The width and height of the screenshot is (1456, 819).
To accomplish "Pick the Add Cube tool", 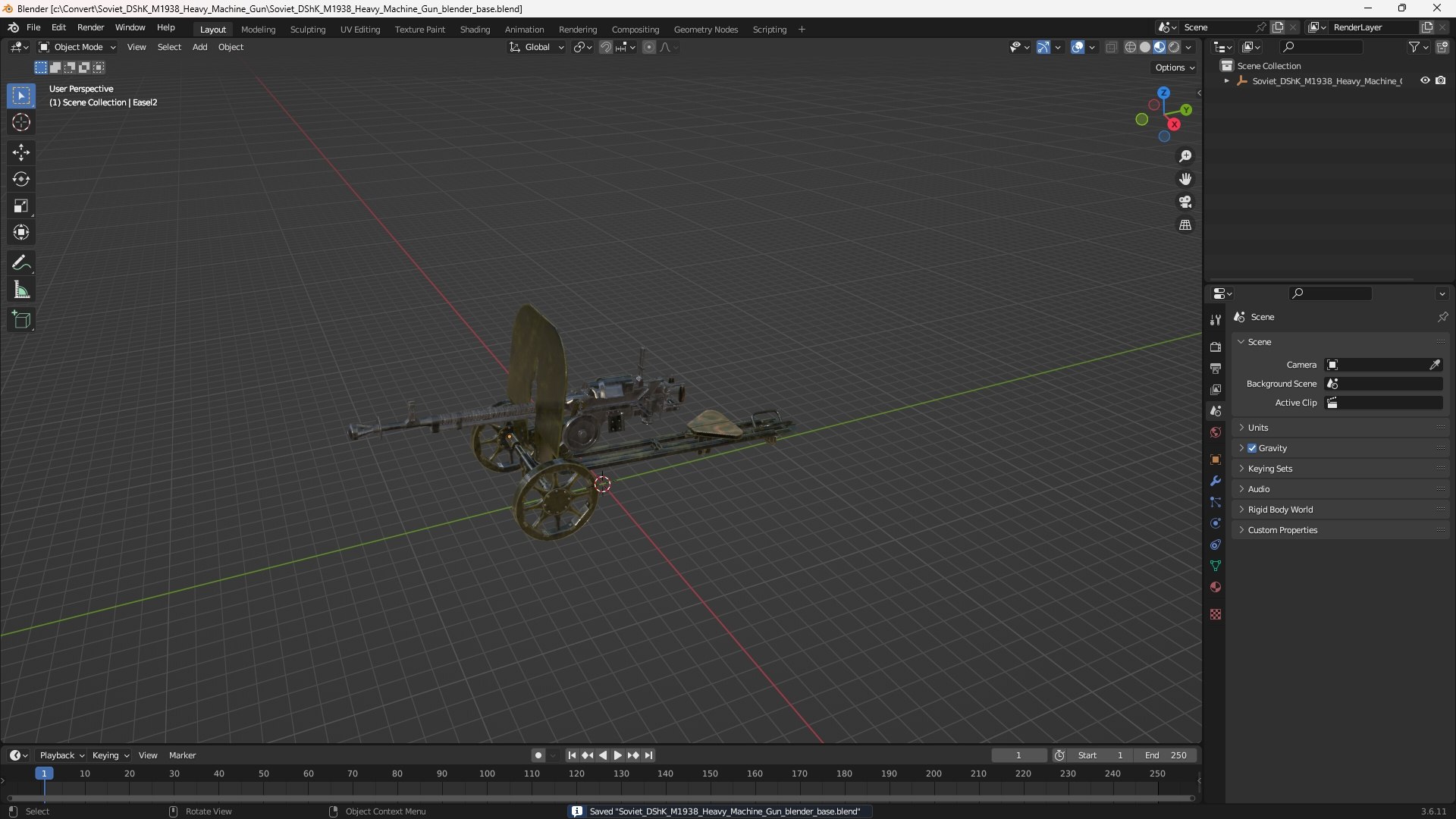I will [x=21, y=320].
